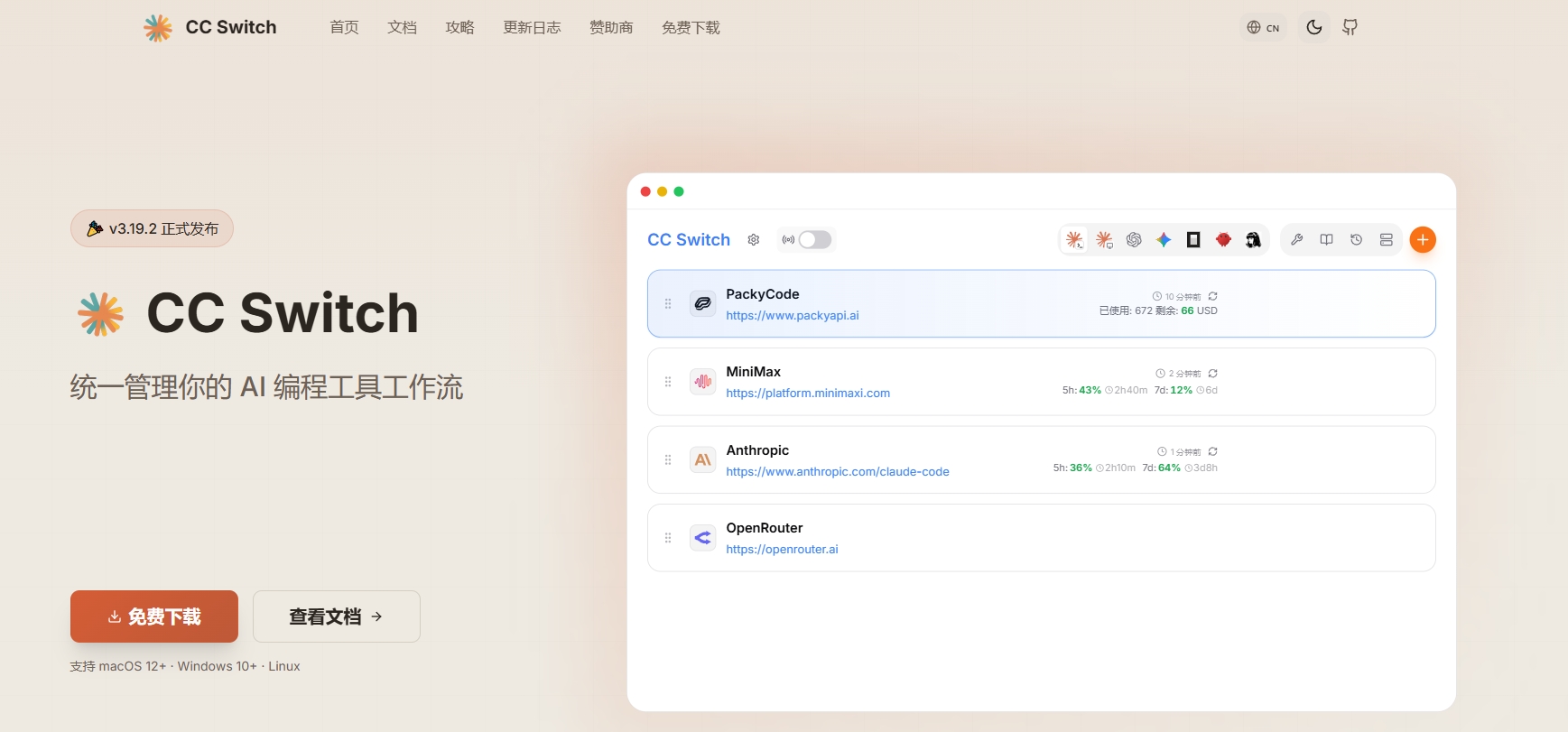The image size is (1568, 732).
Task: Click the '统一管理你的 AI 编程工具工作流' tagline
Action: (266, 387)
